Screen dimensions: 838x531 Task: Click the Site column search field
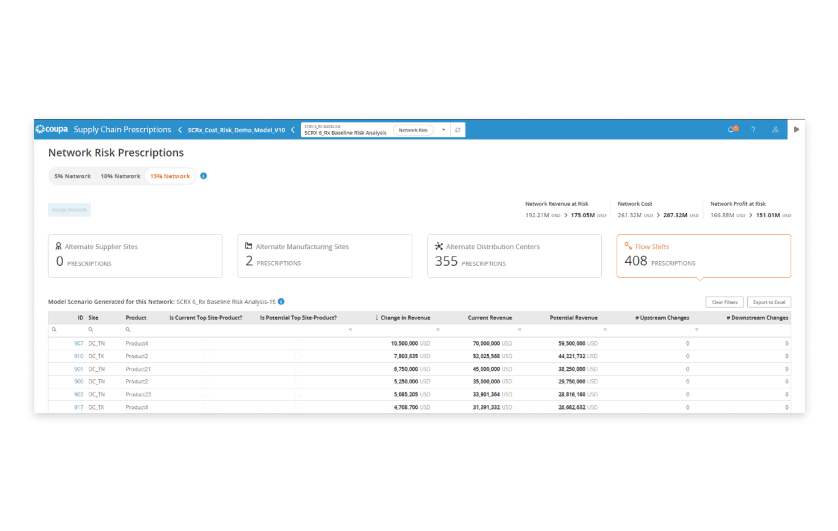pos(106,330)
